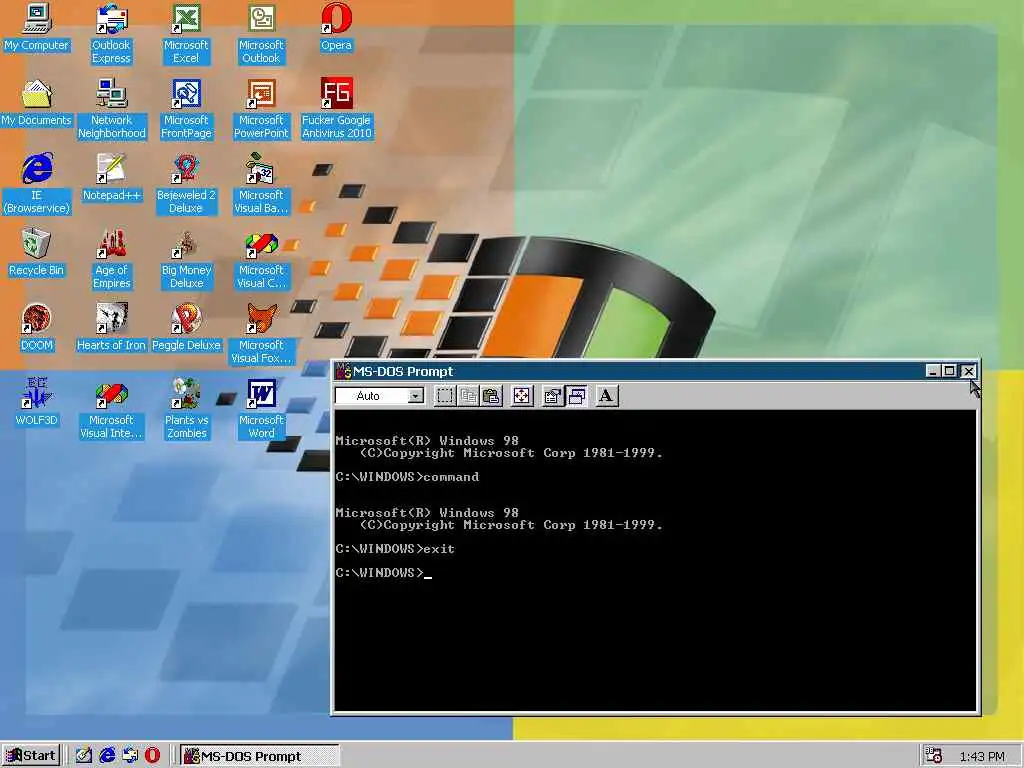Select the Recycle Bin icon
The width and height of the screenshot is (1024, 768).
(36, 253)
